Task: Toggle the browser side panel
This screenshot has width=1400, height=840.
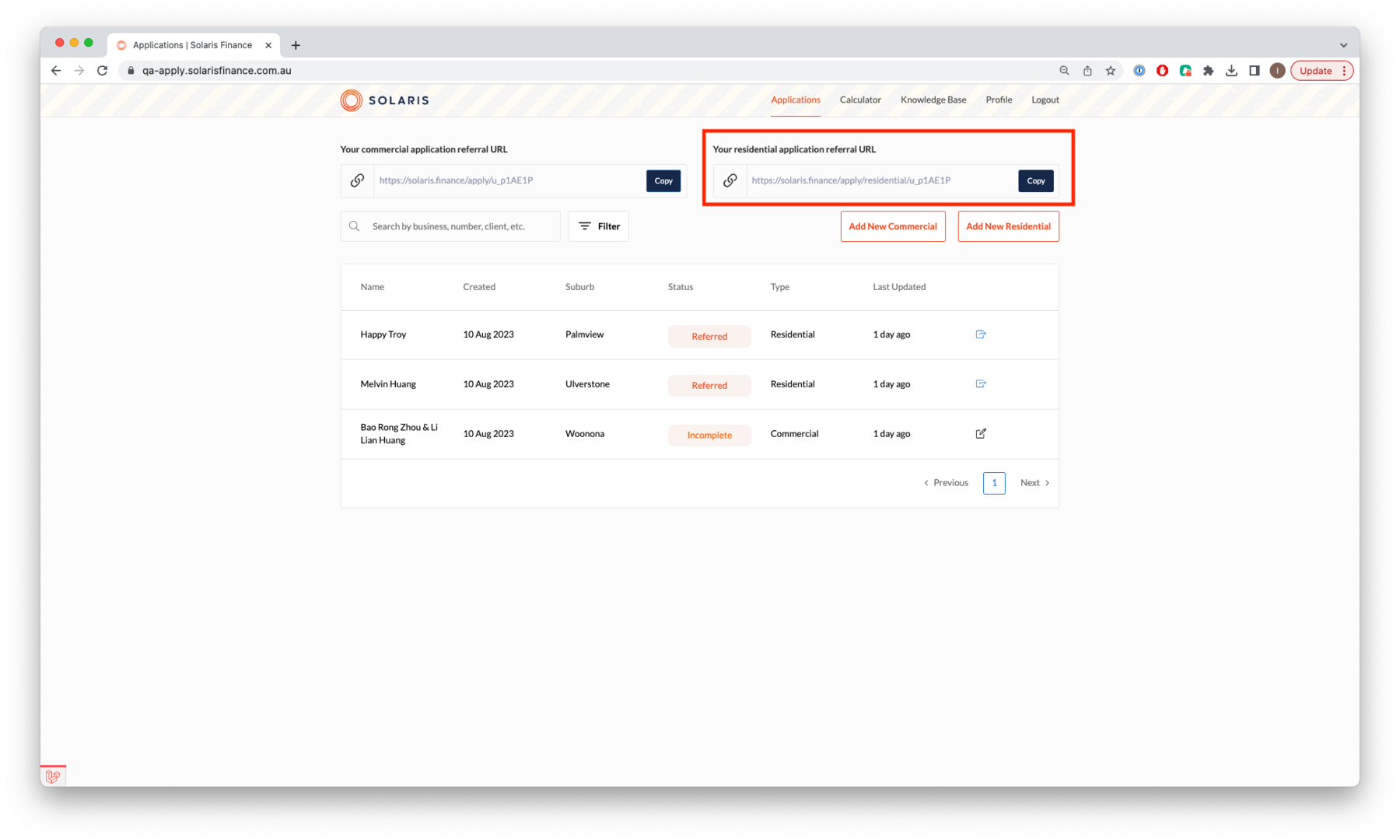Action: (x=1254, y=71)
